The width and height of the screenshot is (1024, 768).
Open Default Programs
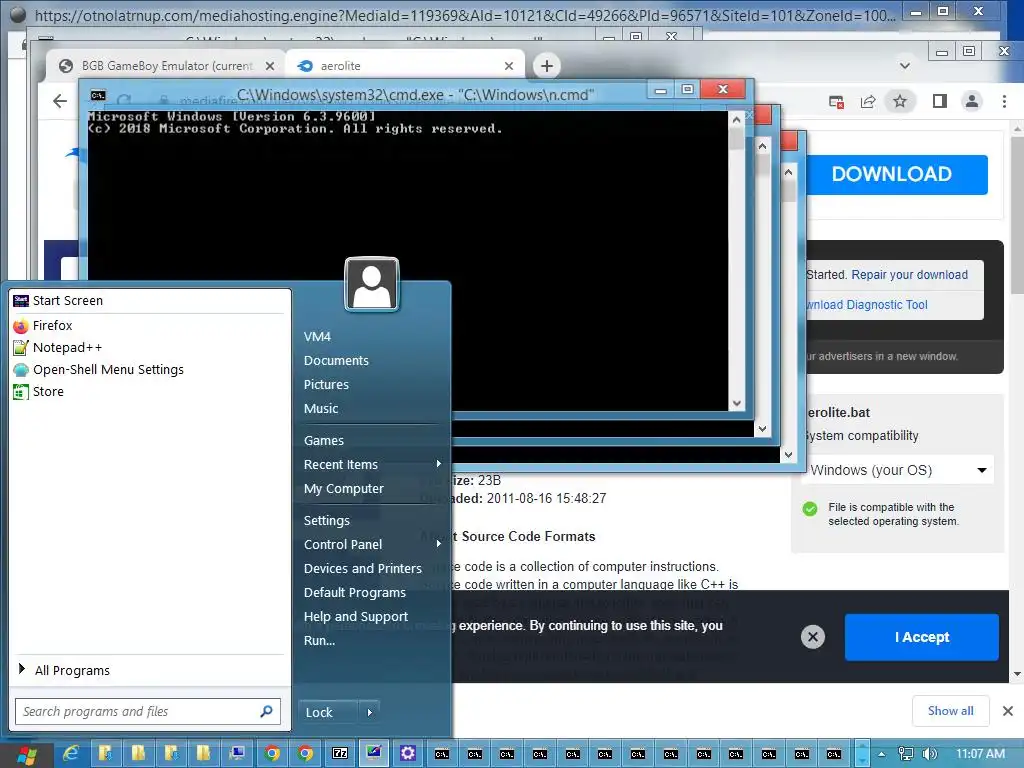(355, 592)
